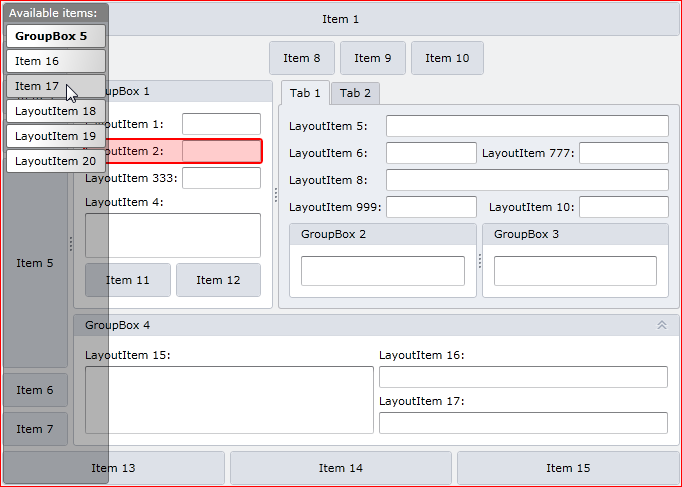The width and height of the screenshot is (682, 487).
Task: Click the Item 11 button
Action: click(128, 280)
